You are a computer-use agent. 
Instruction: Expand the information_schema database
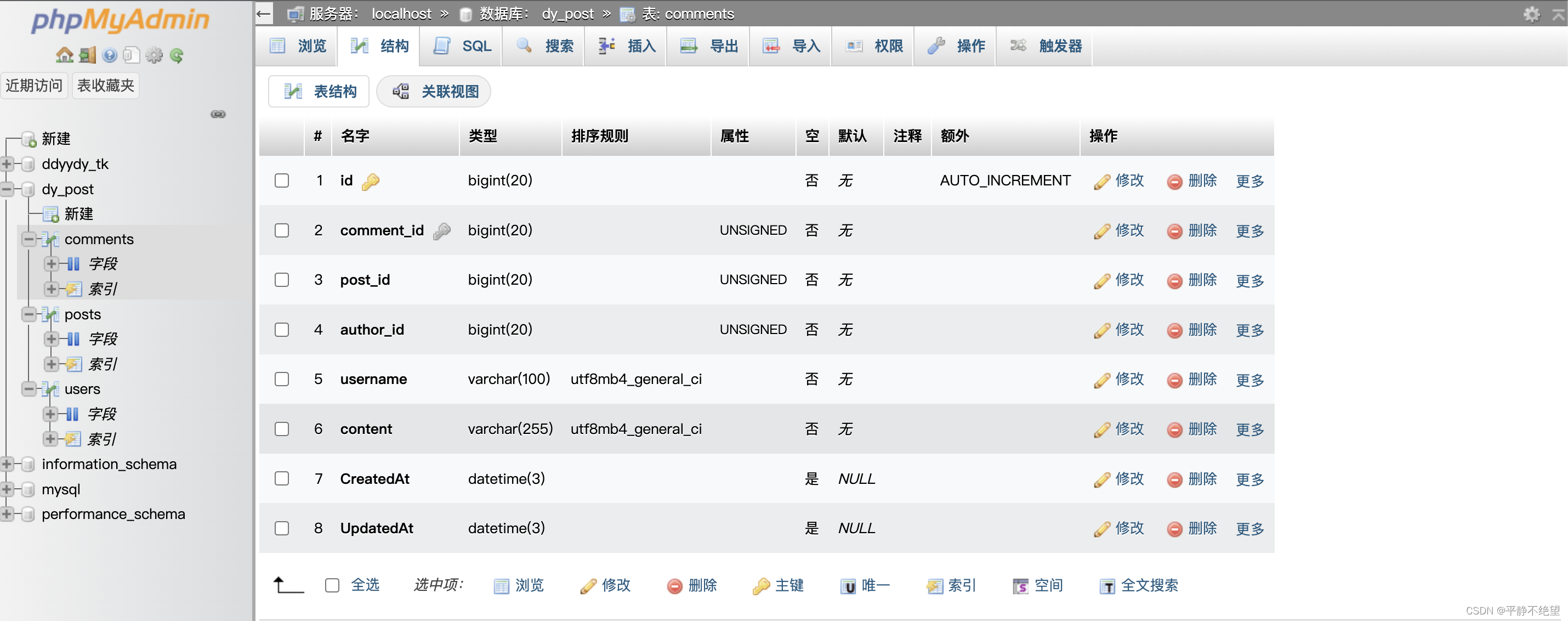(7, 464)
